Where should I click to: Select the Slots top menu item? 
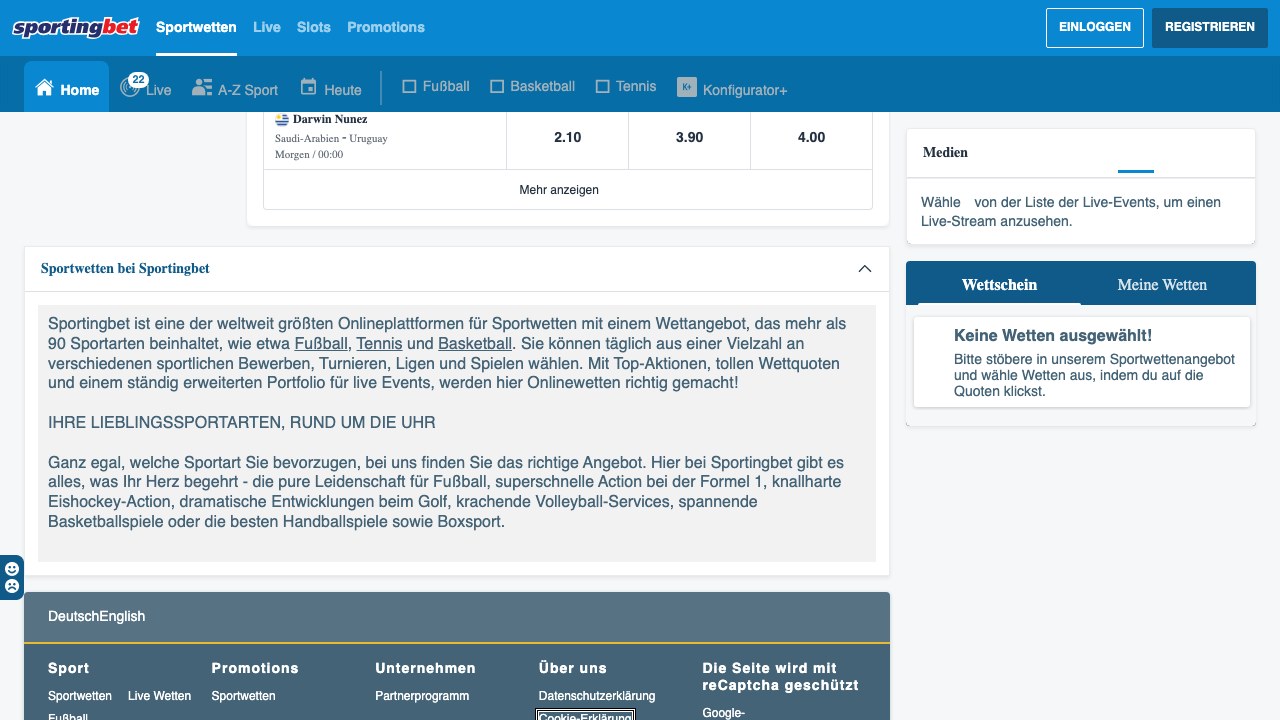314,27
